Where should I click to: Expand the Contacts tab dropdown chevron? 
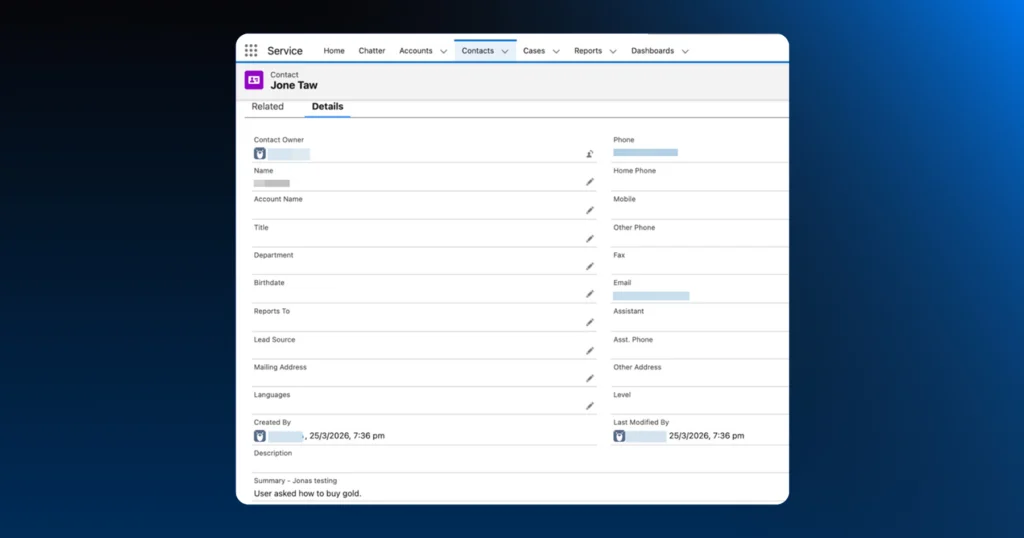(x=505, y=51)
